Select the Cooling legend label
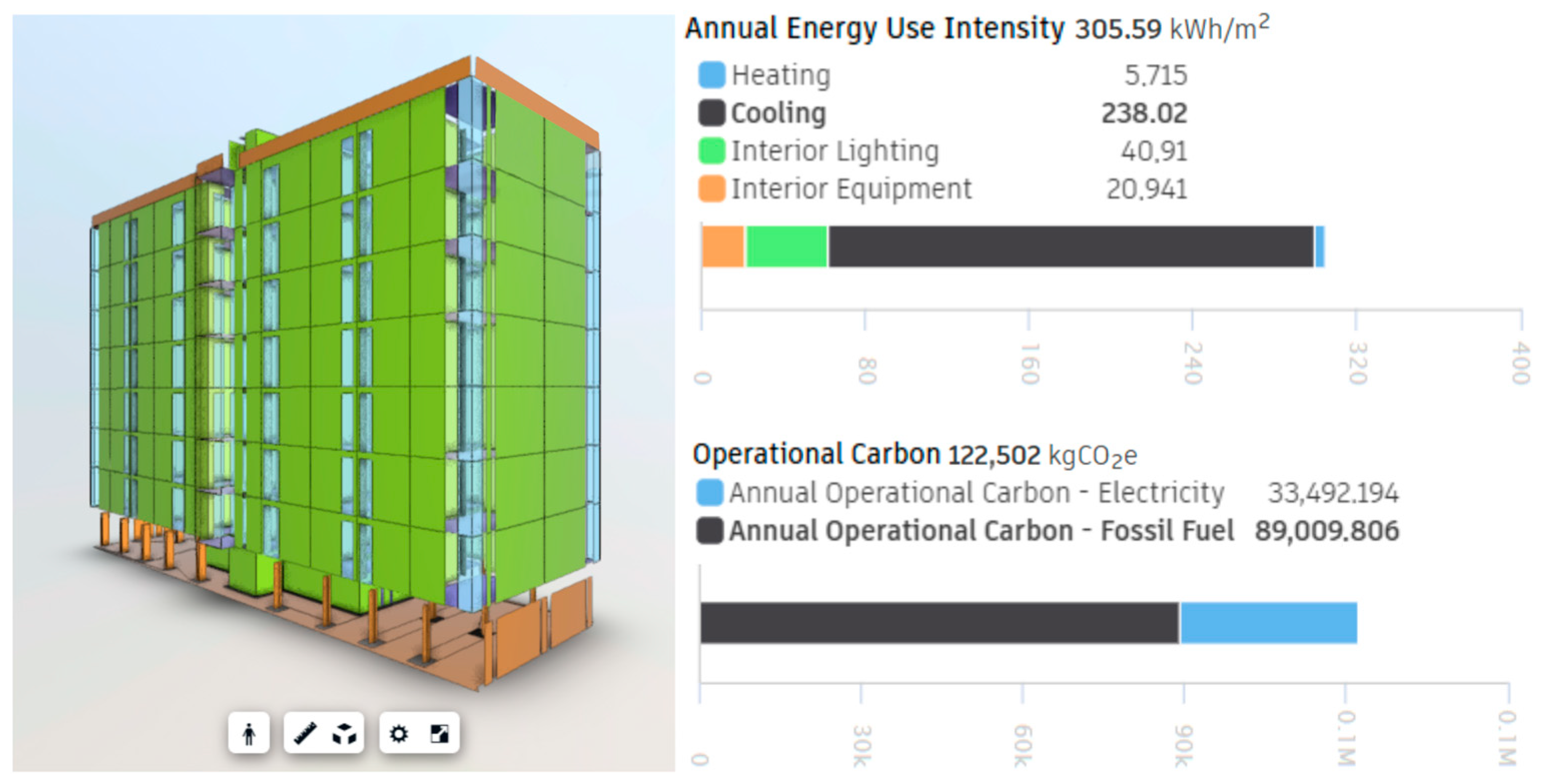 (779, 113)
